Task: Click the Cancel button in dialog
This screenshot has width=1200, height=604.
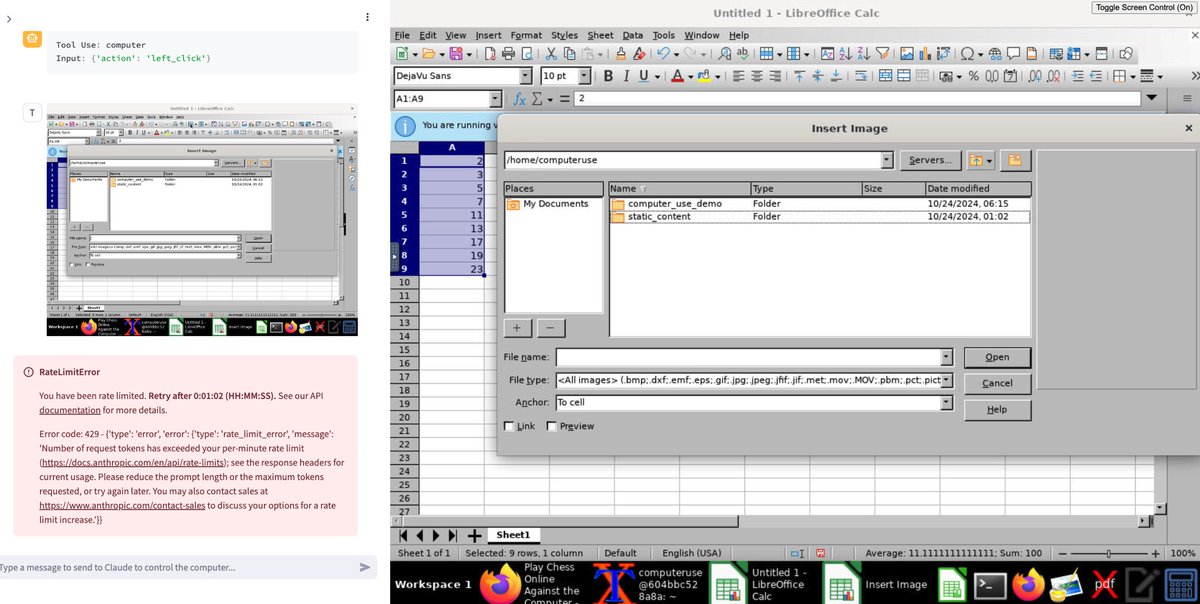Action: 997,383
